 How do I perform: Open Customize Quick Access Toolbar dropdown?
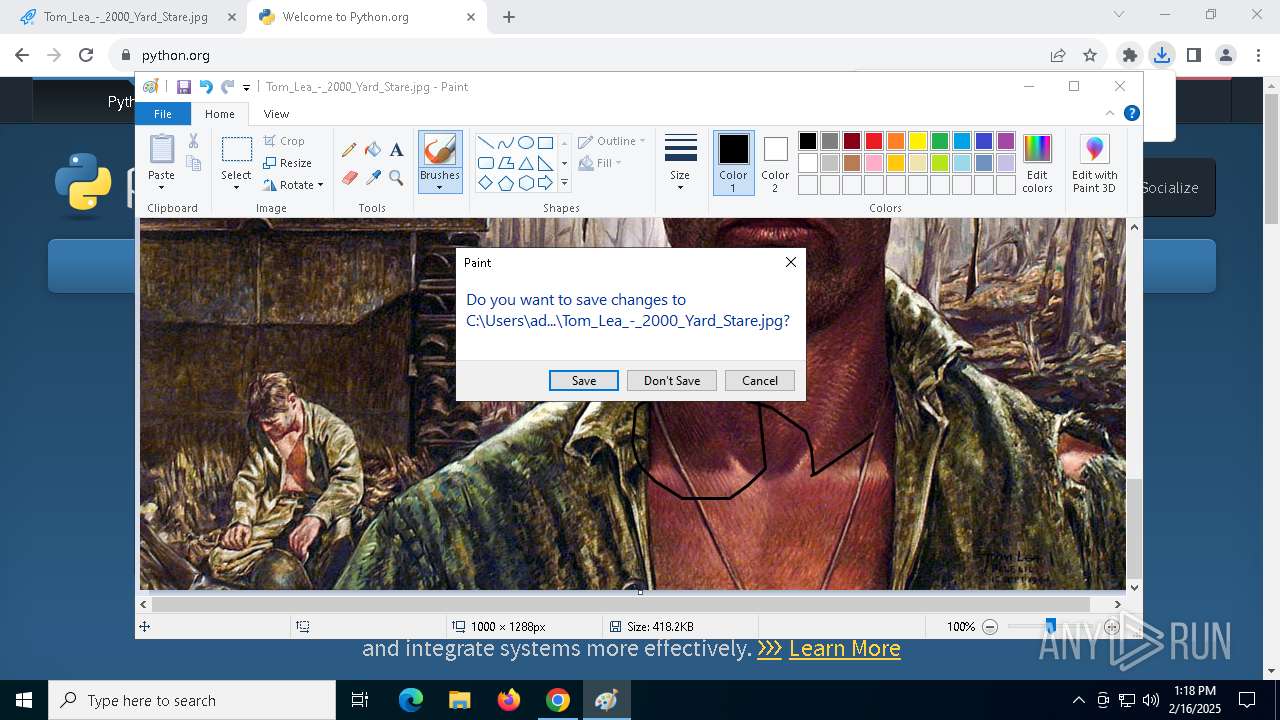click(246, 88)
